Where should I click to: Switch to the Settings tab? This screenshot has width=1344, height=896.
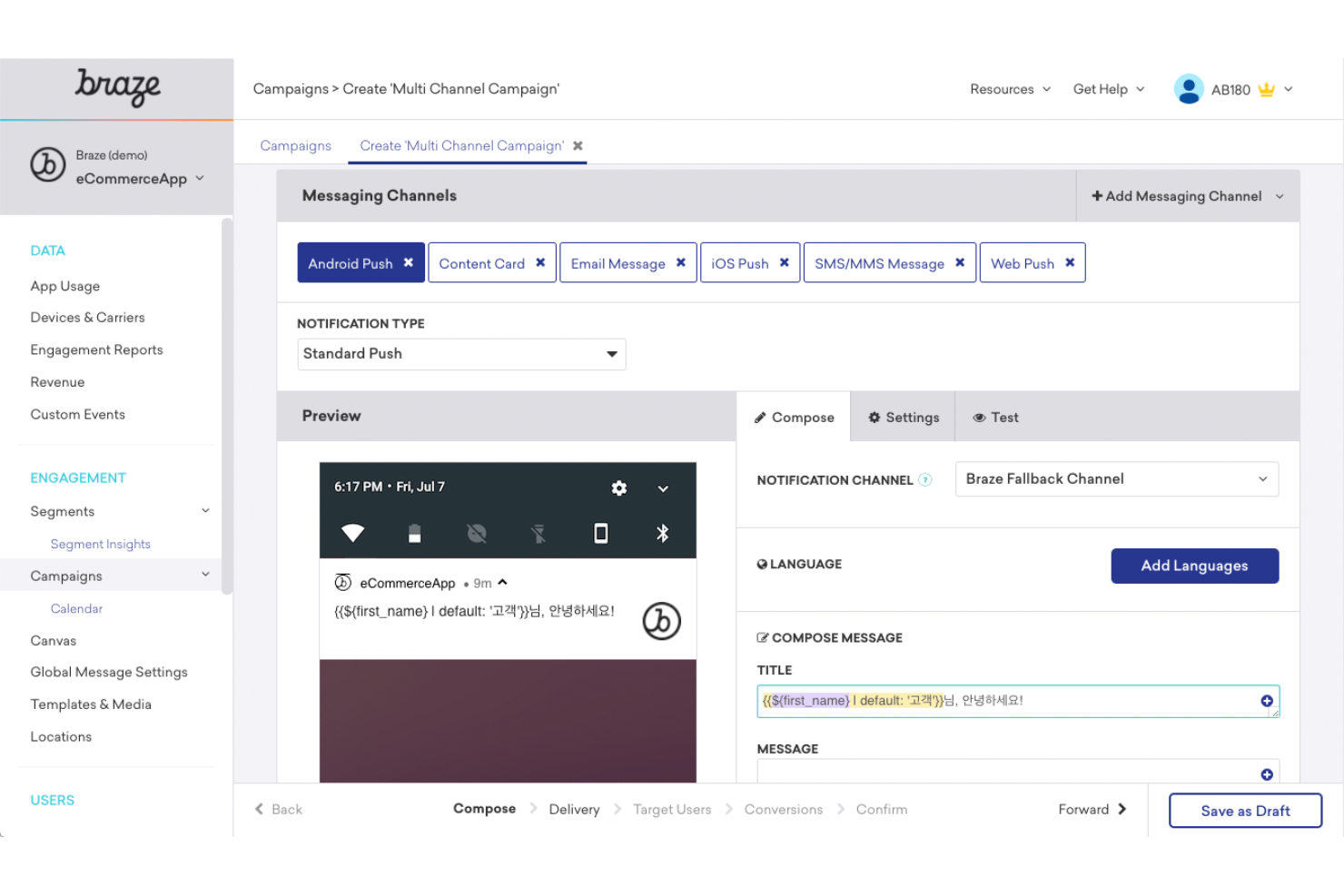pyautogui.click(x=904, y=418)
